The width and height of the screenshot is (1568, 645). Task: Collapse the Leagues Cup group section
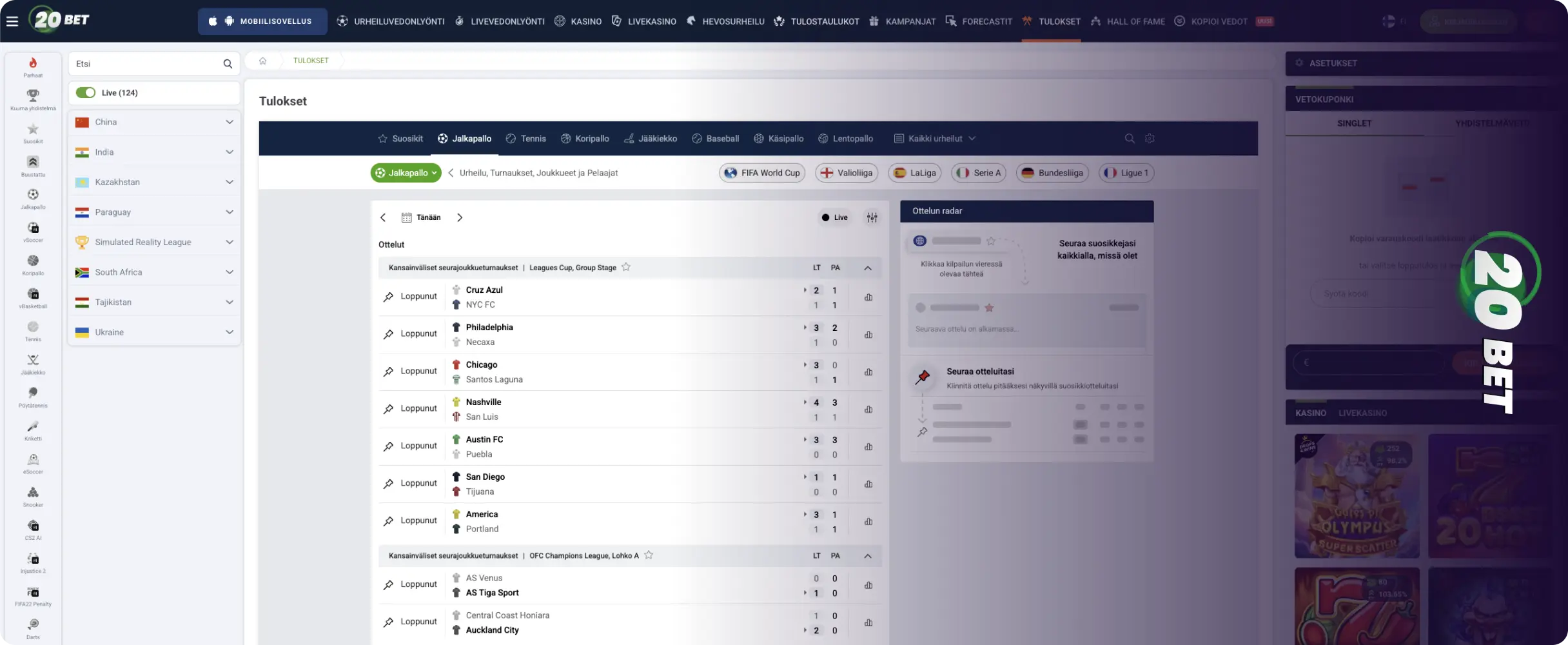[868, 268]
